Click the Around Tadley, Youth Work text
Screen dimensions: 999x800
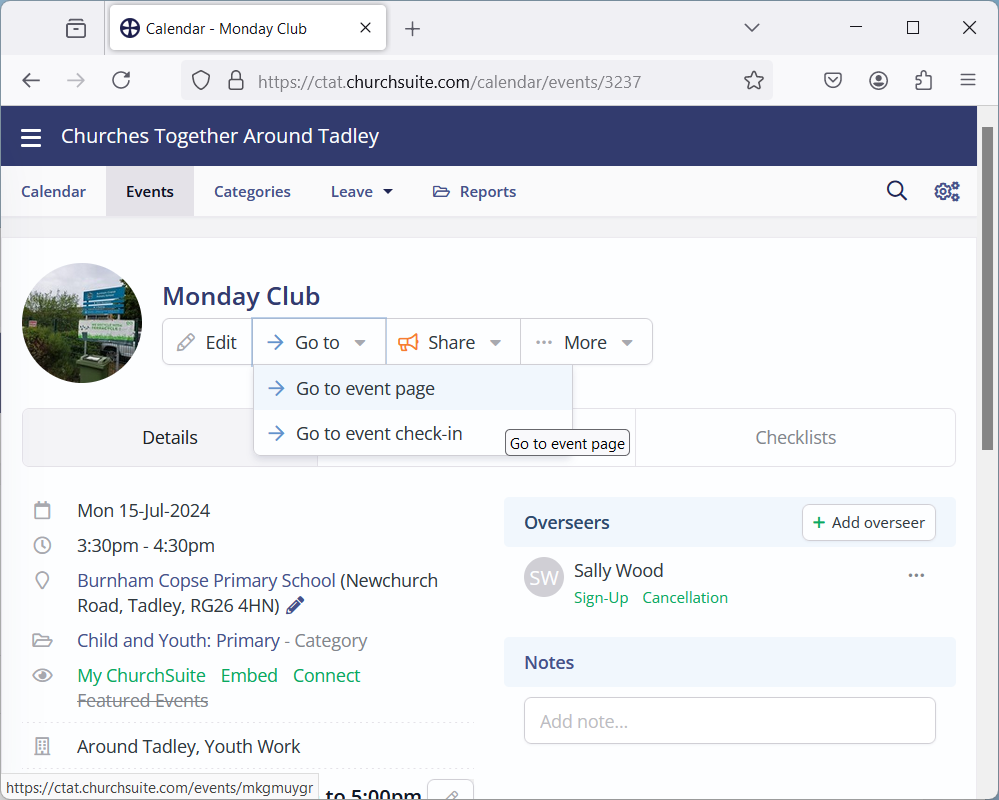189,746
